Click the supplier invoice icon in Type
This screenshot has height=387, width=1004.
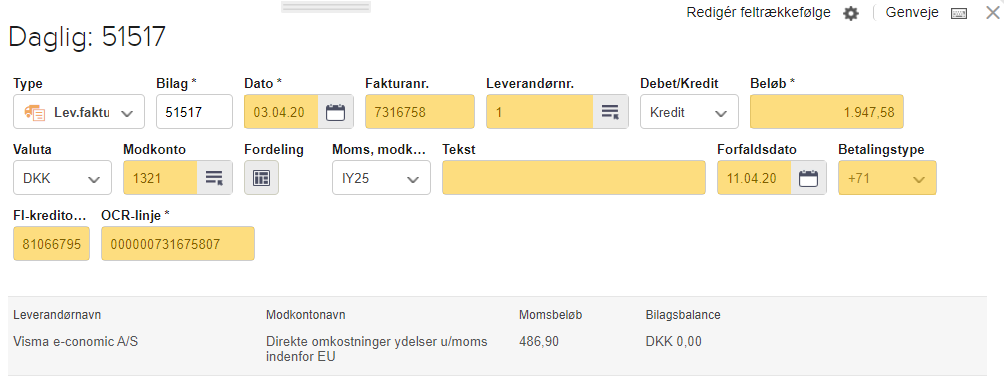point(35,113)
